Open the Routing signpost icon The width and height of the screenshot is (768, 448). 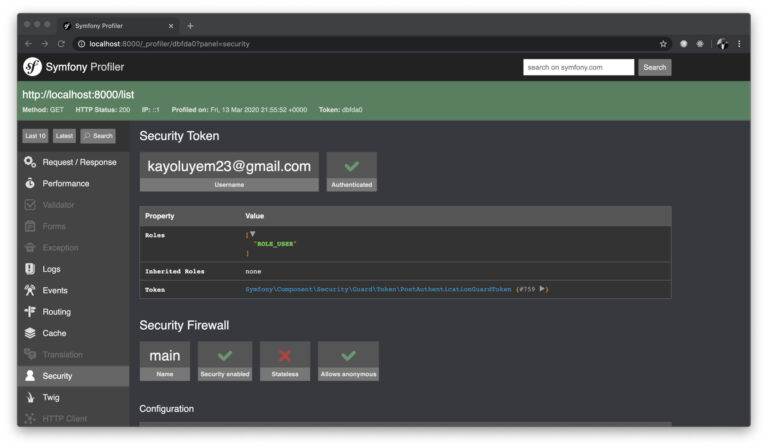pos(30,311)
